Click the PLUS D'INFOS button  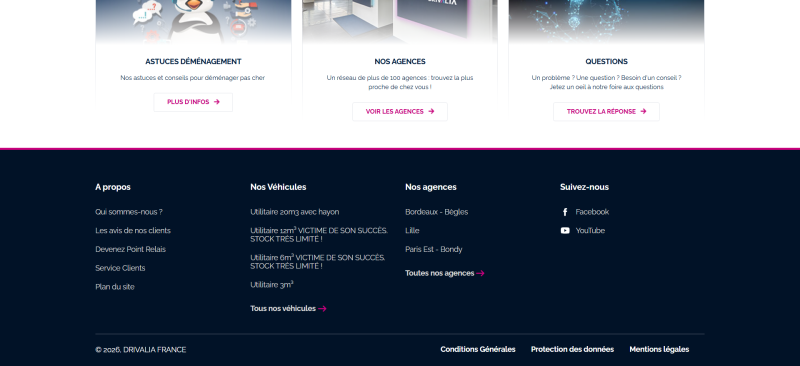tap(193, 102)
